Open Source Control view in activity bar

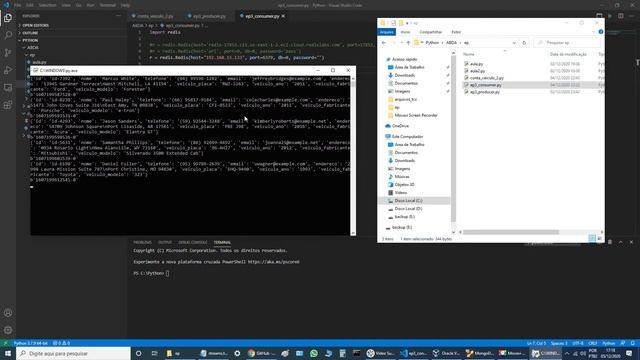point(8,53)
